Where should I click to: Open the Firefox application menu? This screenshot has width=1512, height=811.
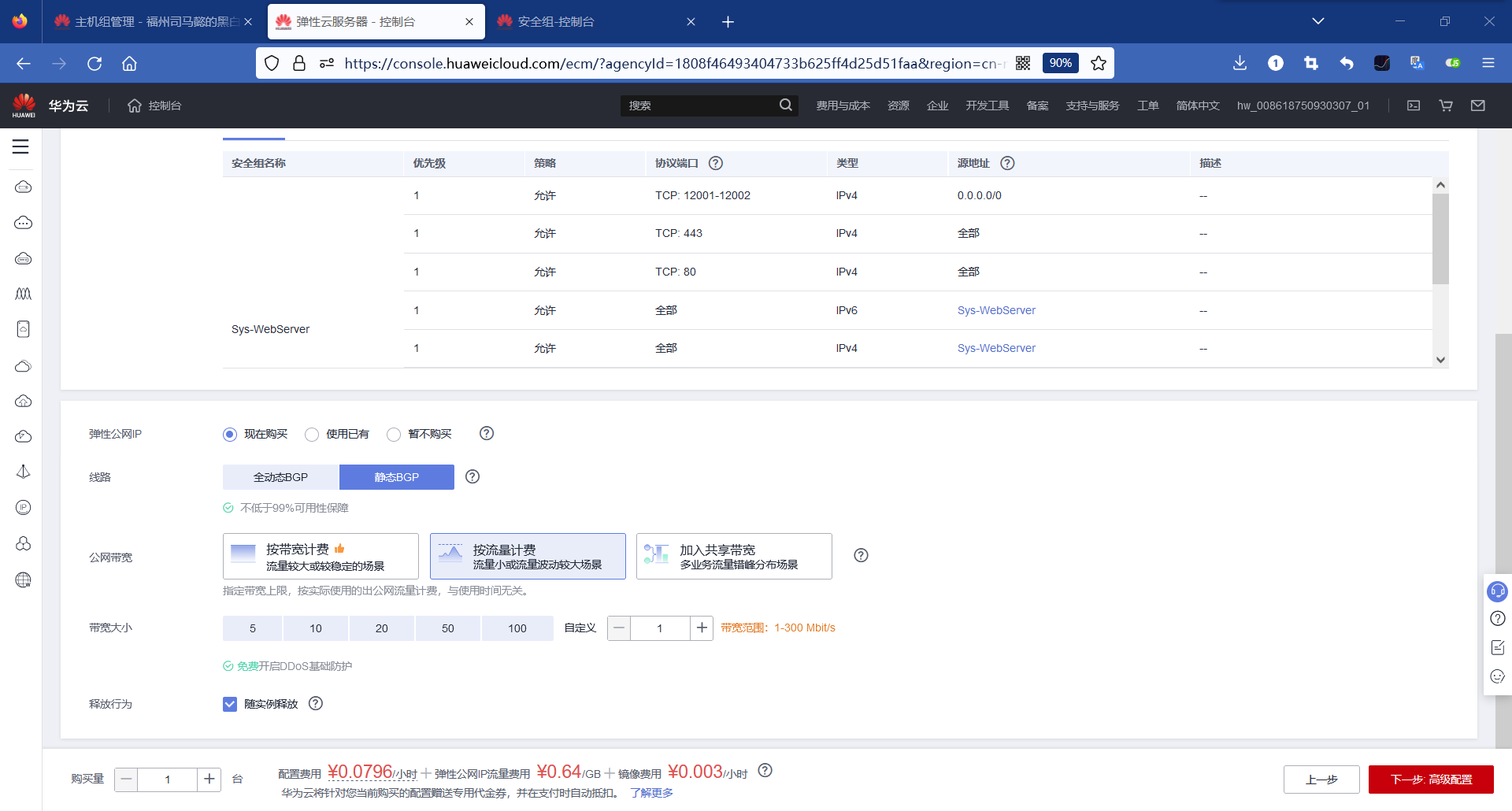click(1488, 63)
